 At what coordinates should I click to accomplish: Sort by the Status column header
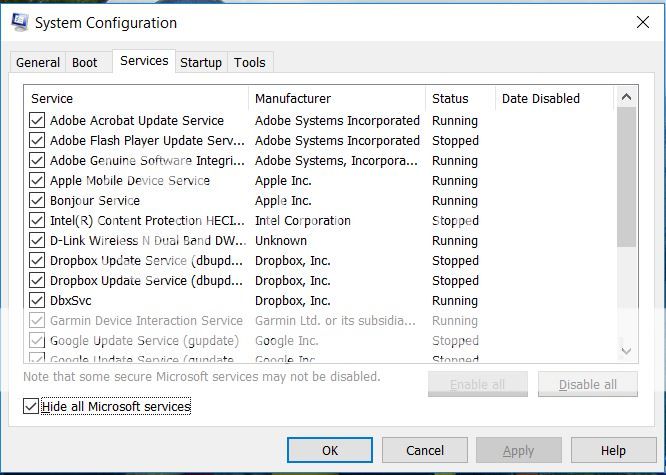pos(460,99)
